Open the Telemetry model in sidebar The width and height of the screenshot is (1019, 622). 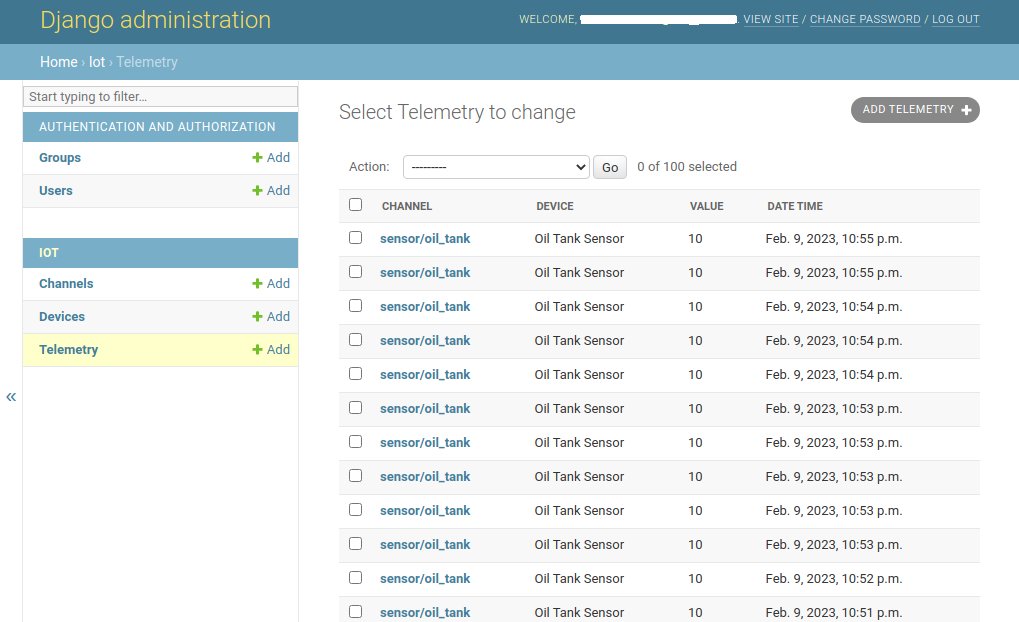68,350
